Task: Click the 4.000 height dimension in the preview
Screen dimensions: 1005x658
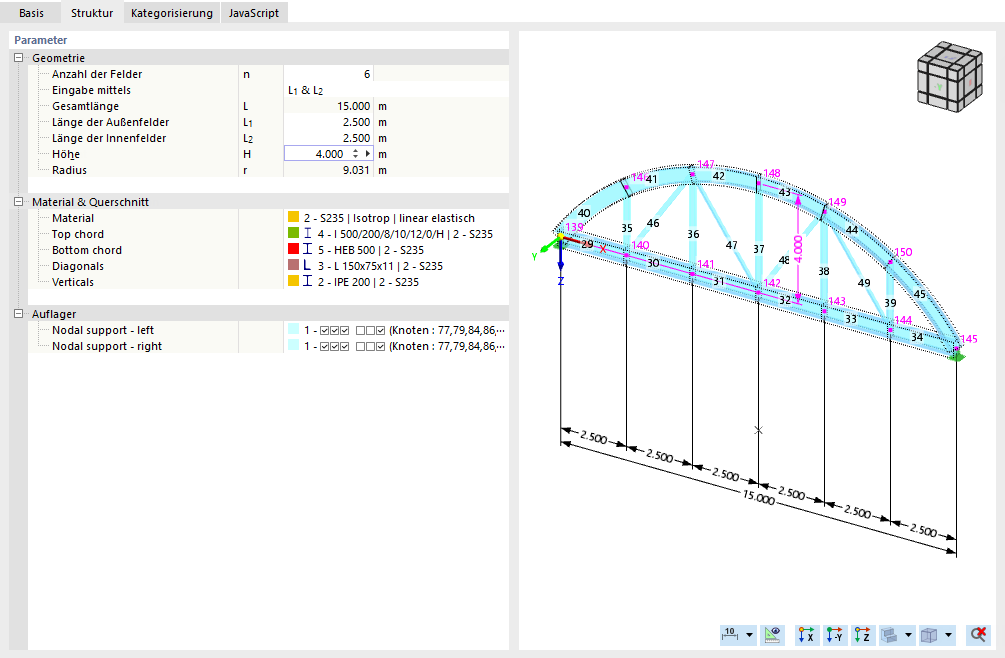Action: [798, 249]
